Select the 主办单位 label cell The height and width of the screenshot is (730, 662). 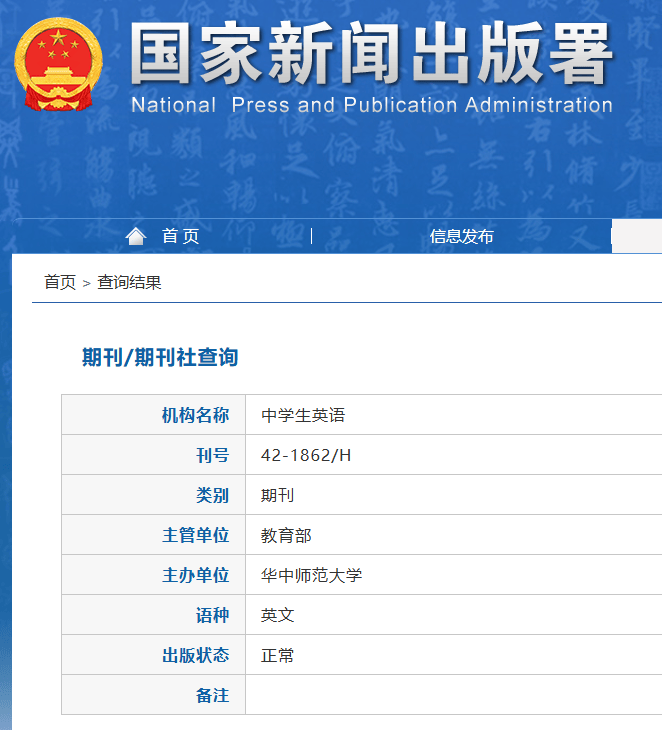point(154,575)
